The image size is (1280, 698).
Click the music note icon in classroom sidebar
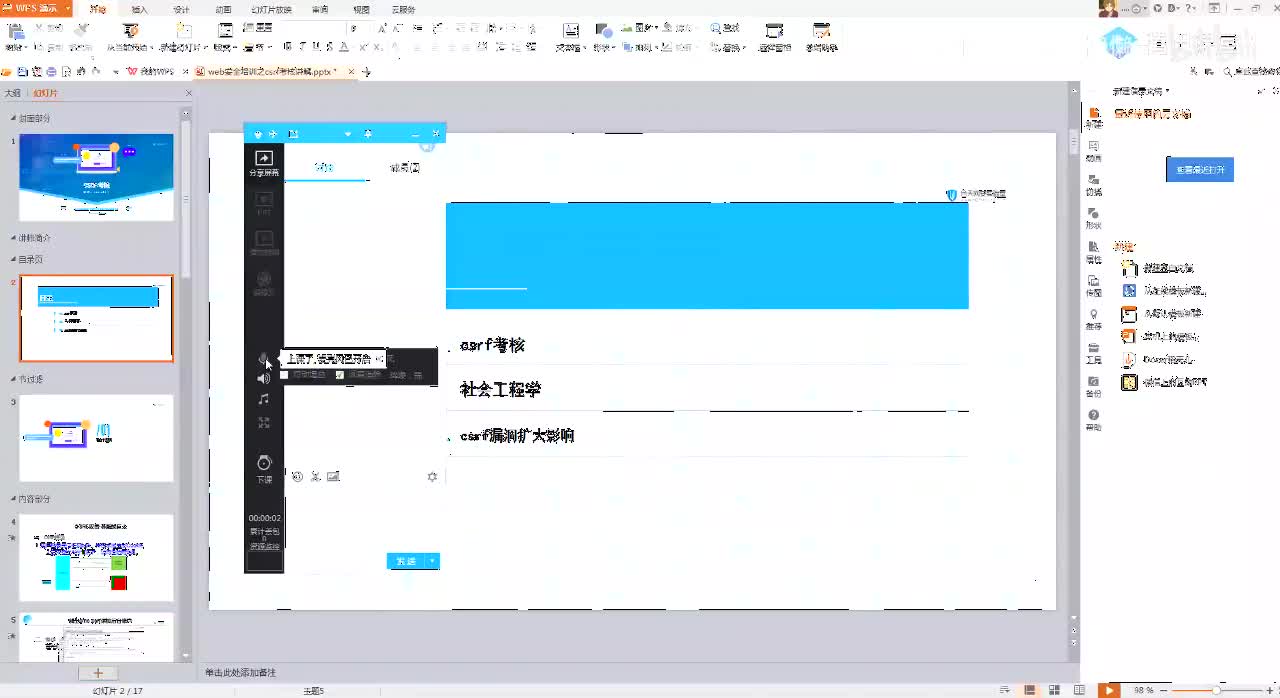pos(264,399)
